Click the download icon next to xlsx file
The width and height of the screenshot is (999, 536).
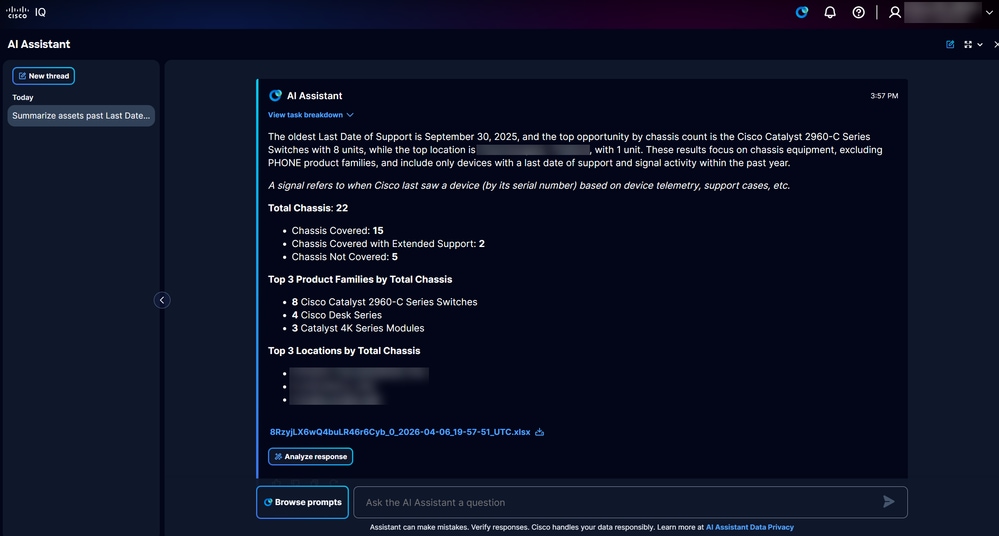coord(539,432)
